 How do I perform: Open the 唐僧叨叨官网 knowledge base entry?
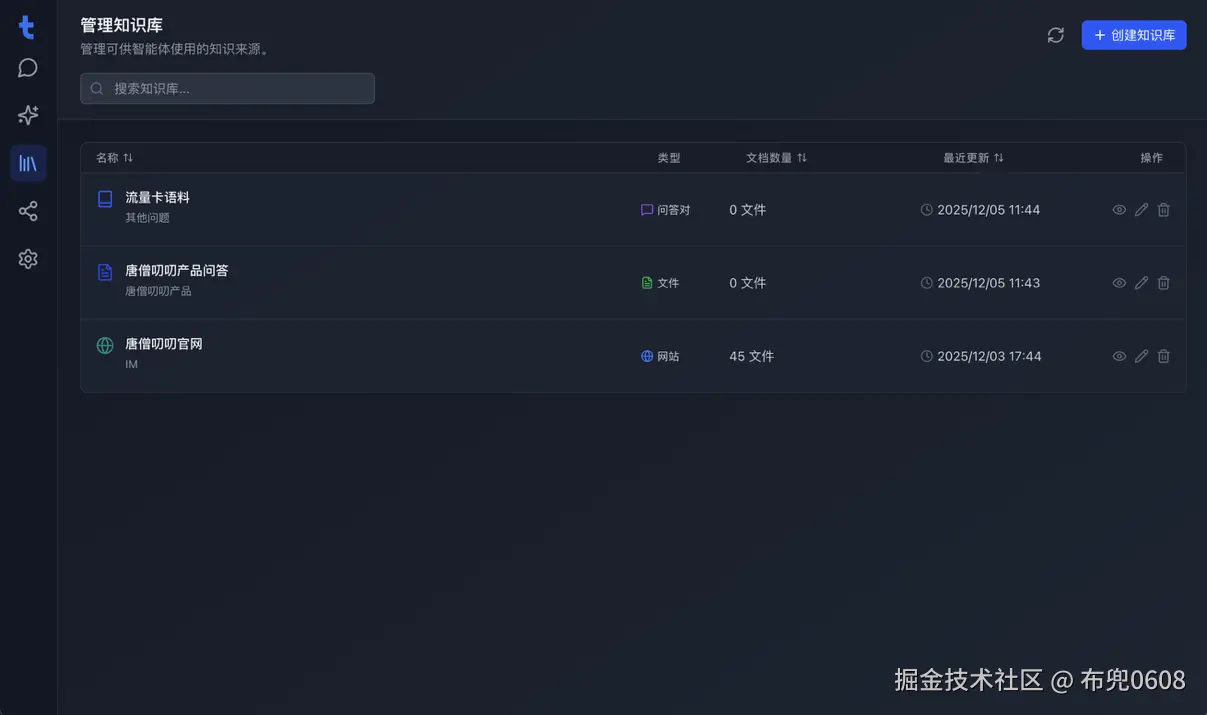[x=163, y=343]
